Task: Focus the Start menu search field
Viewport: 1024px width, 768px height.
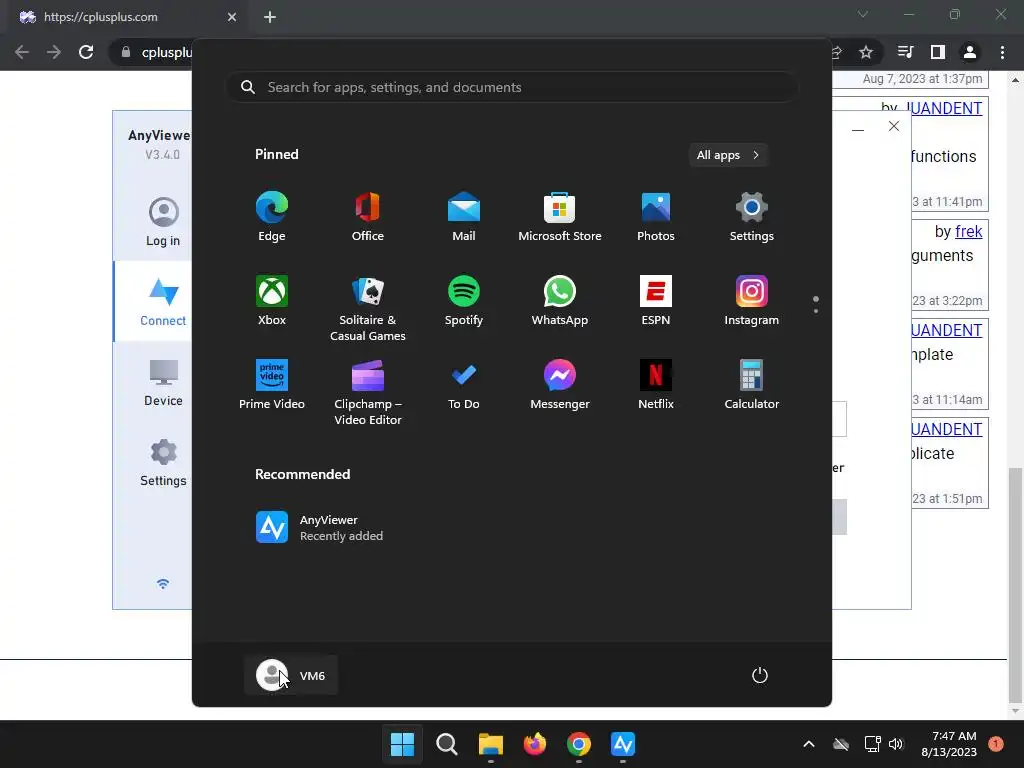Action: [x=511, y=87]
